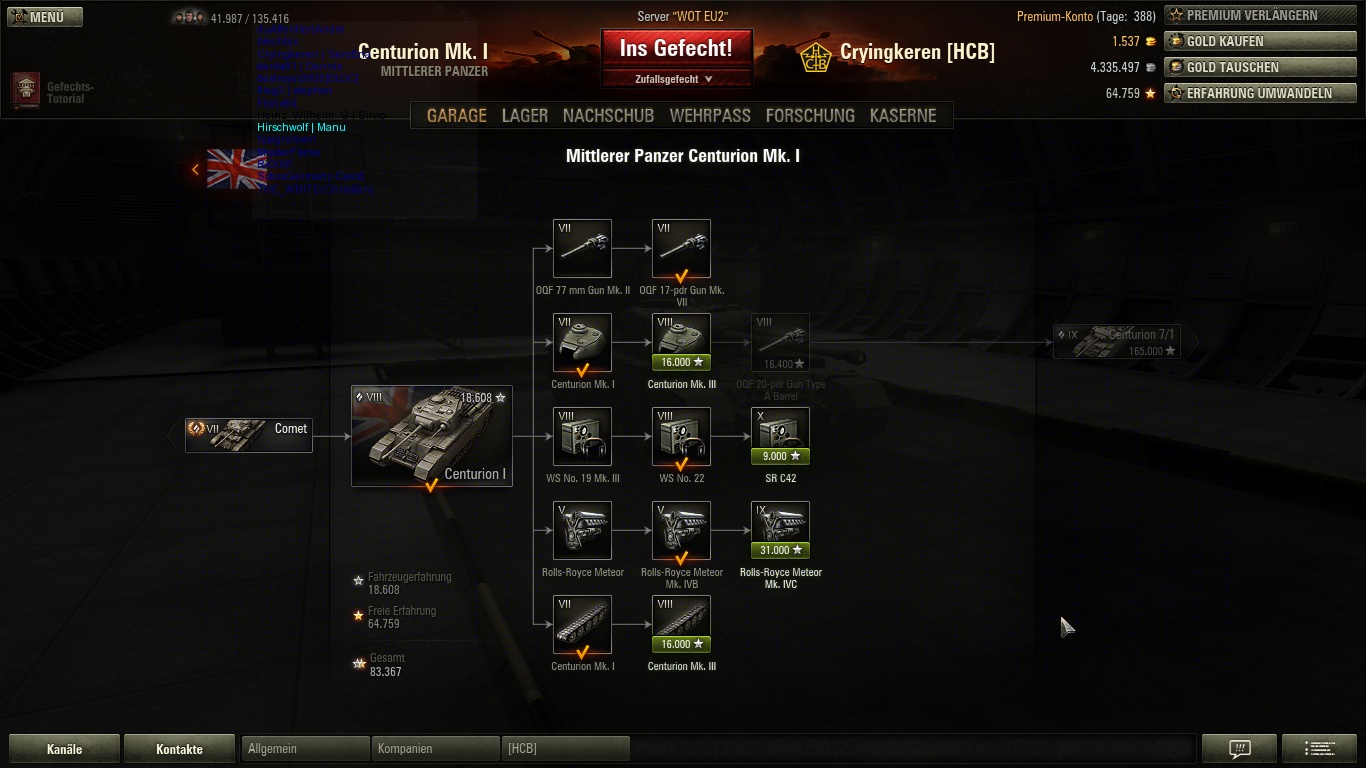Select the WS No. 19 Mk. III radio

(x=582, y=436)
